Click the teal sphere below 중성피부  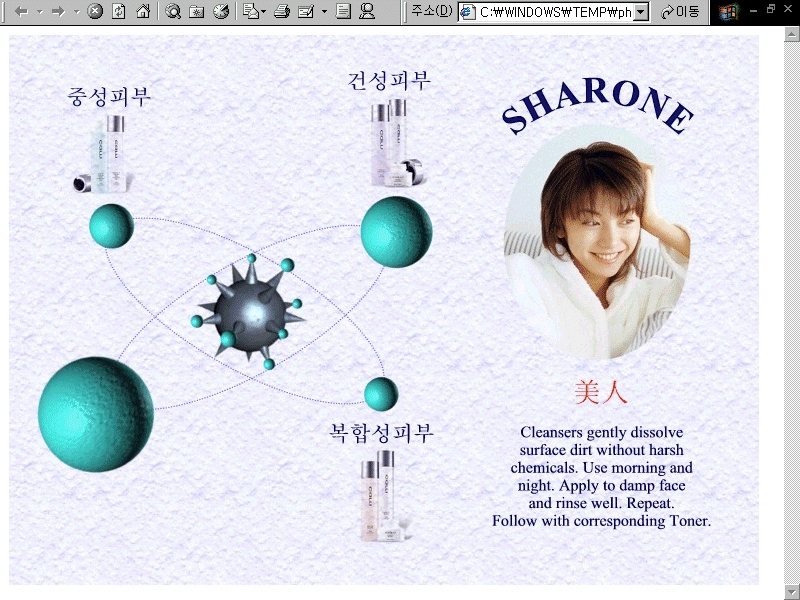tap(111, 226)
